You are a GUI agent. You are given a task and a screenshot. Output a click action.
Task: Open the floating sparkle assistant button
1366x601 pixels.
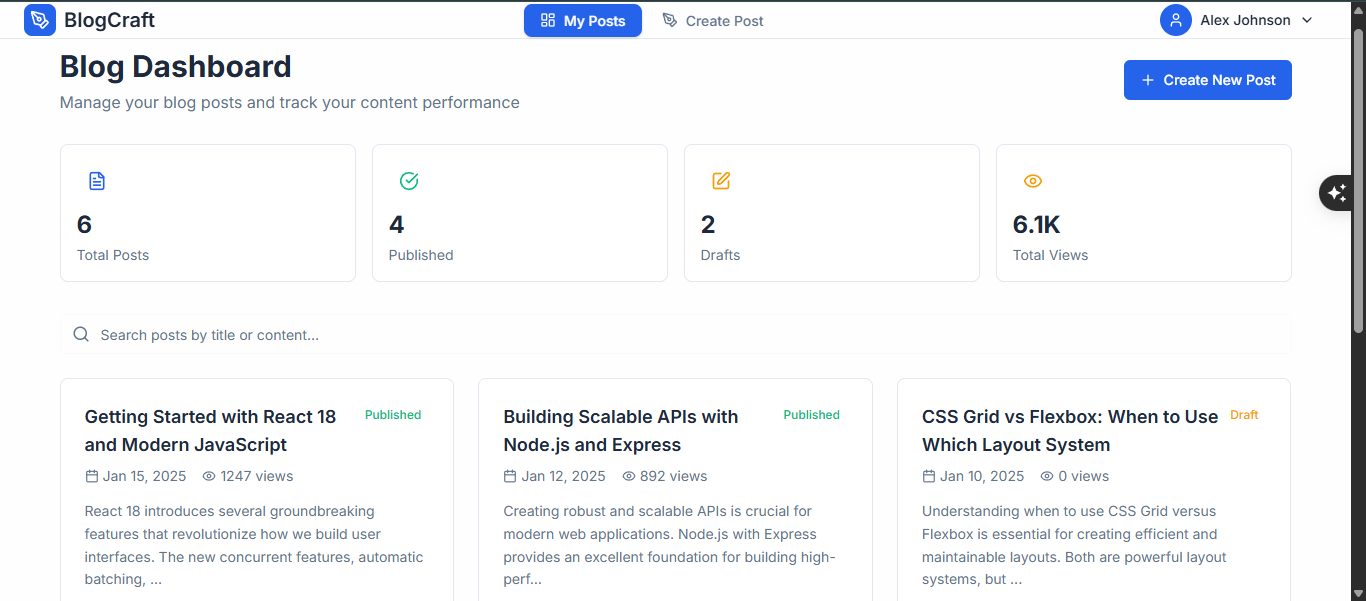[1338, 193]
